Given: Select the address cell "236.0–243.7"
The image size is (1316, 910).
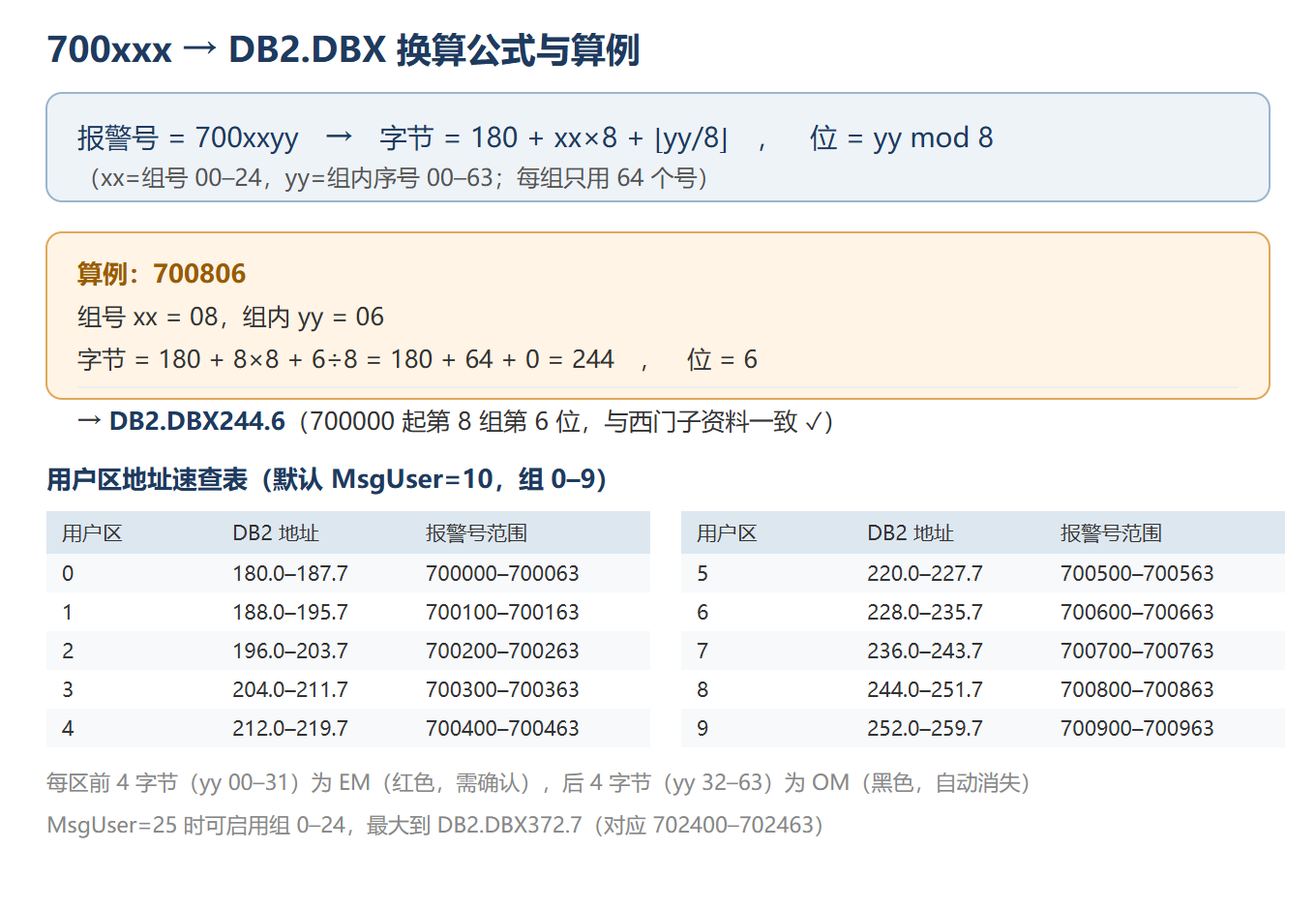Looking at the screenshot, I should click(925, 651).
